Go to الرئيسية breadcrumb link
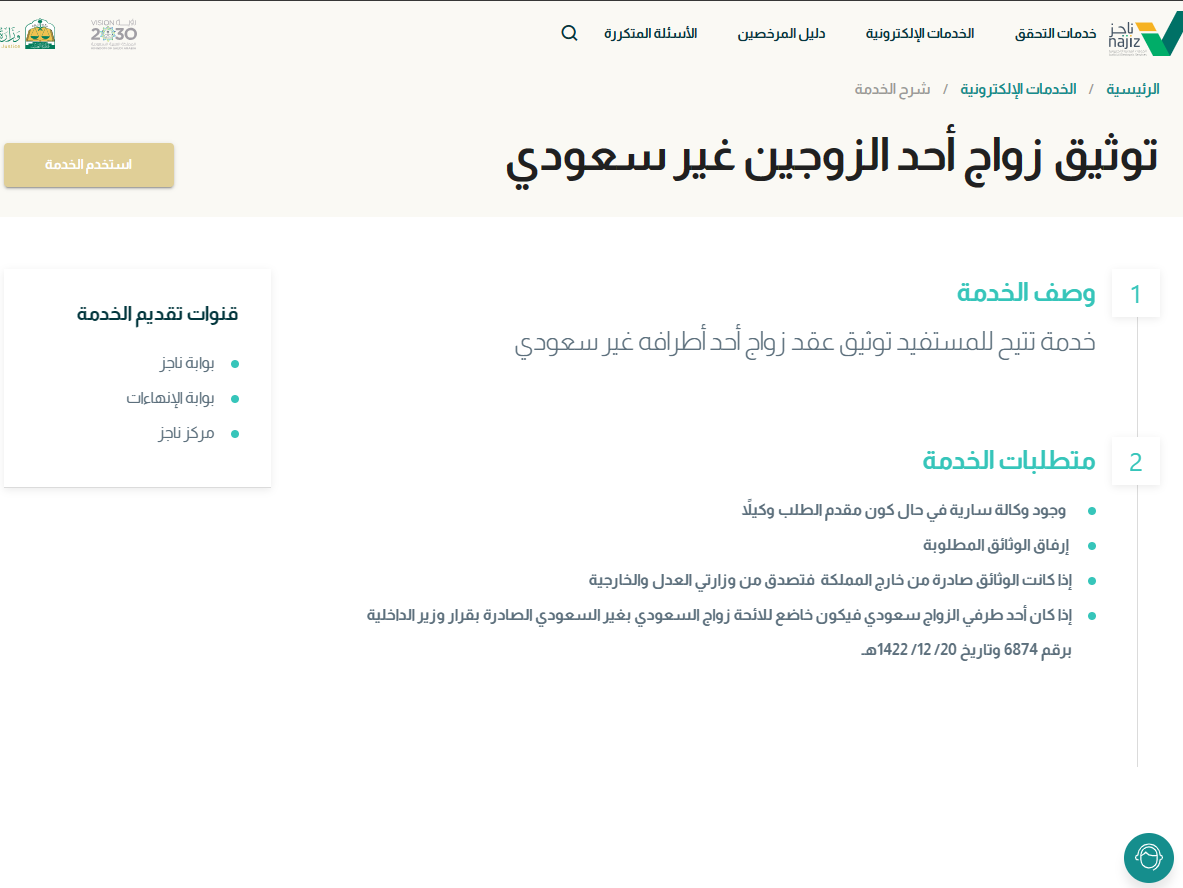Screen dimensions: 1183x888 tap(1132, 89)
